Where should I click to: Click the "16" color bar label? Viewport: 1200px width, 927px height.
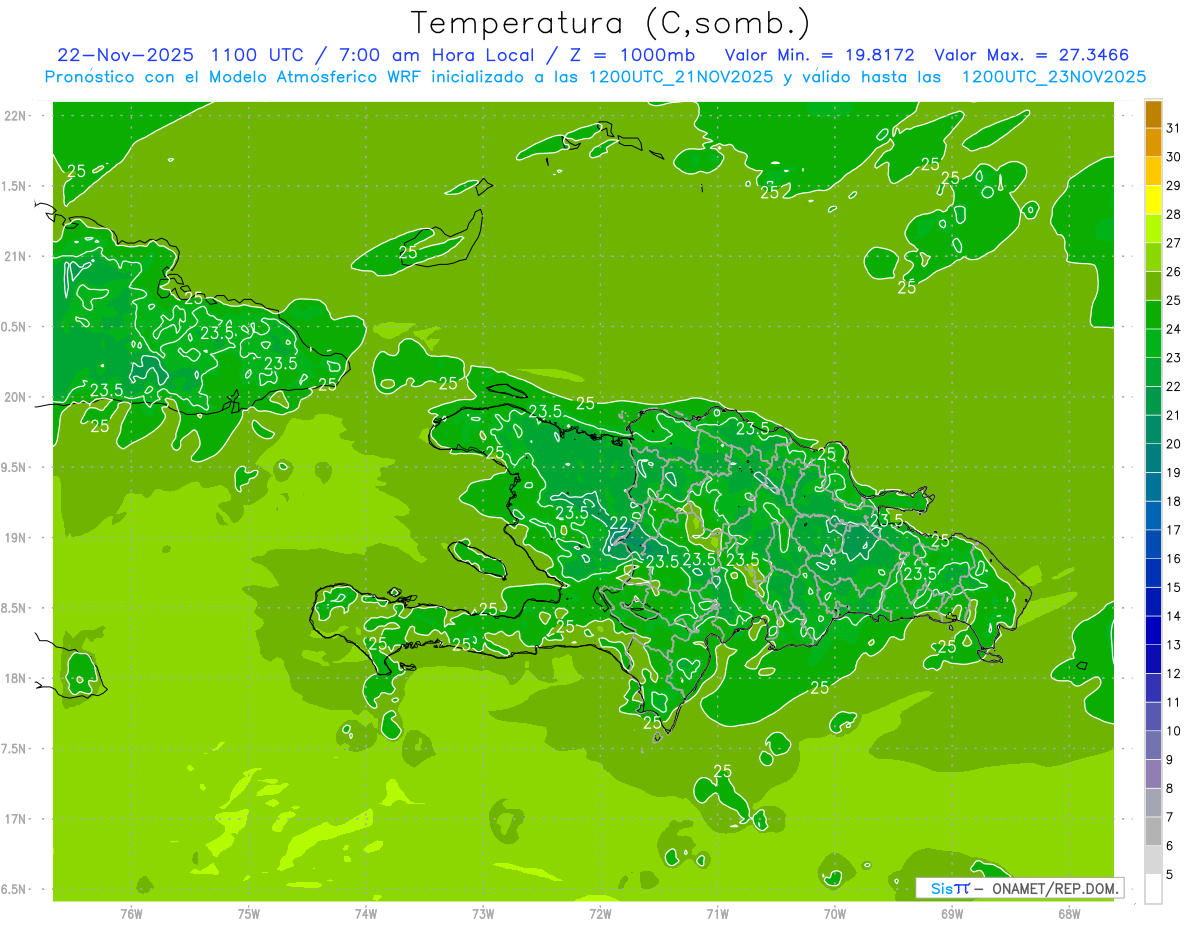tap(1174, 559)
